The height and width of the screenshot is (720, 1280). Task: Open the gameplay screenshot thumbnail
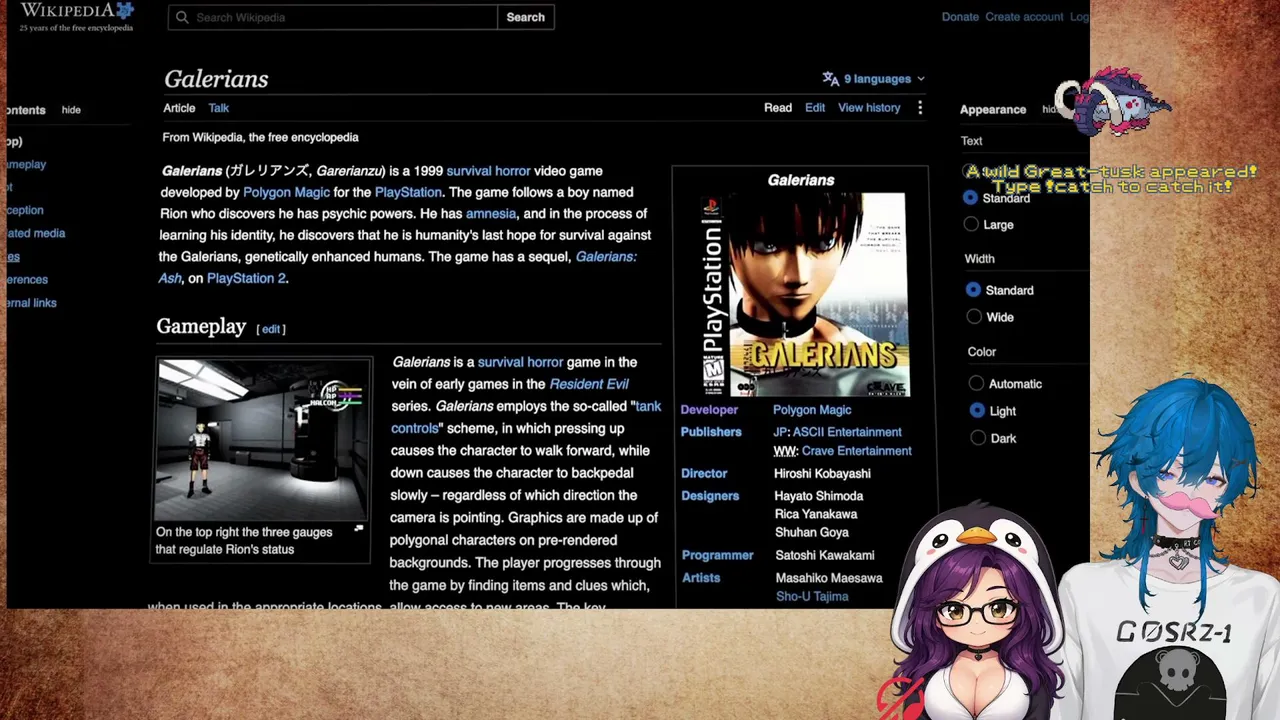262,440
